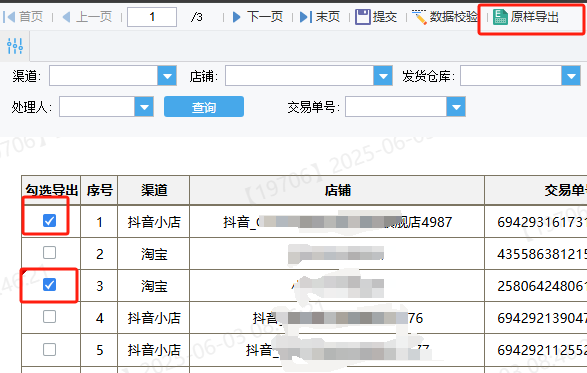The height and width of the screenshot is (373, 587).
Task: Click the 序号 column header
Action: pyautogui.click(x=99, y=190)
